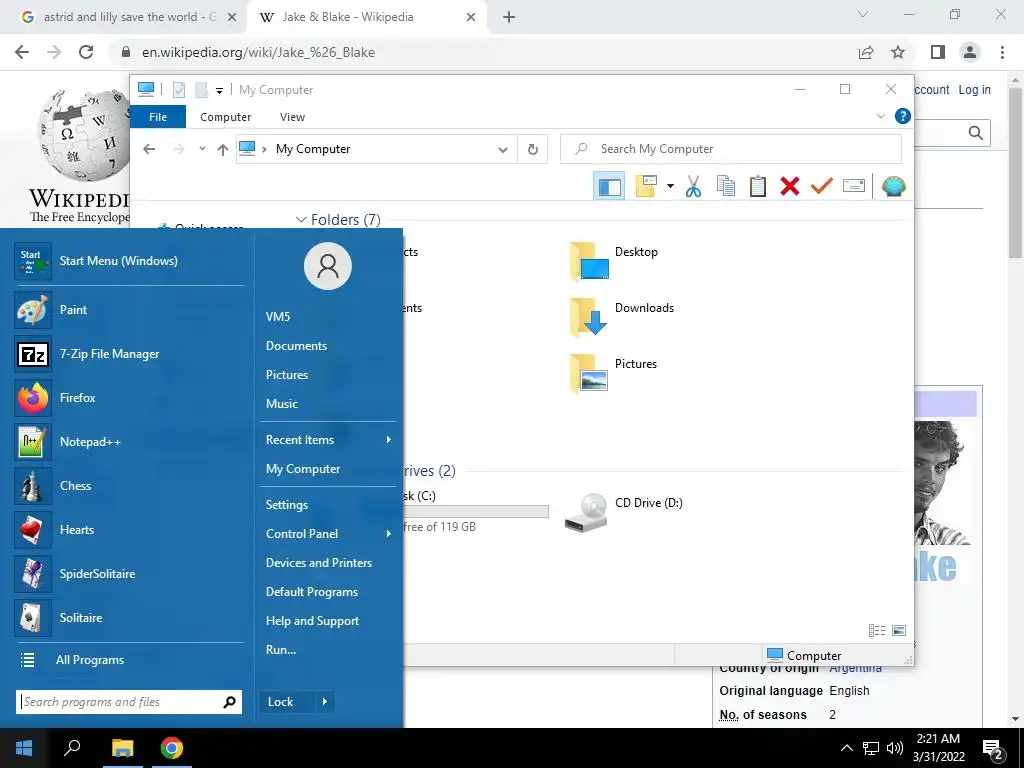
Task: Collapse the Folders (7) group
Action: point(301,219)
